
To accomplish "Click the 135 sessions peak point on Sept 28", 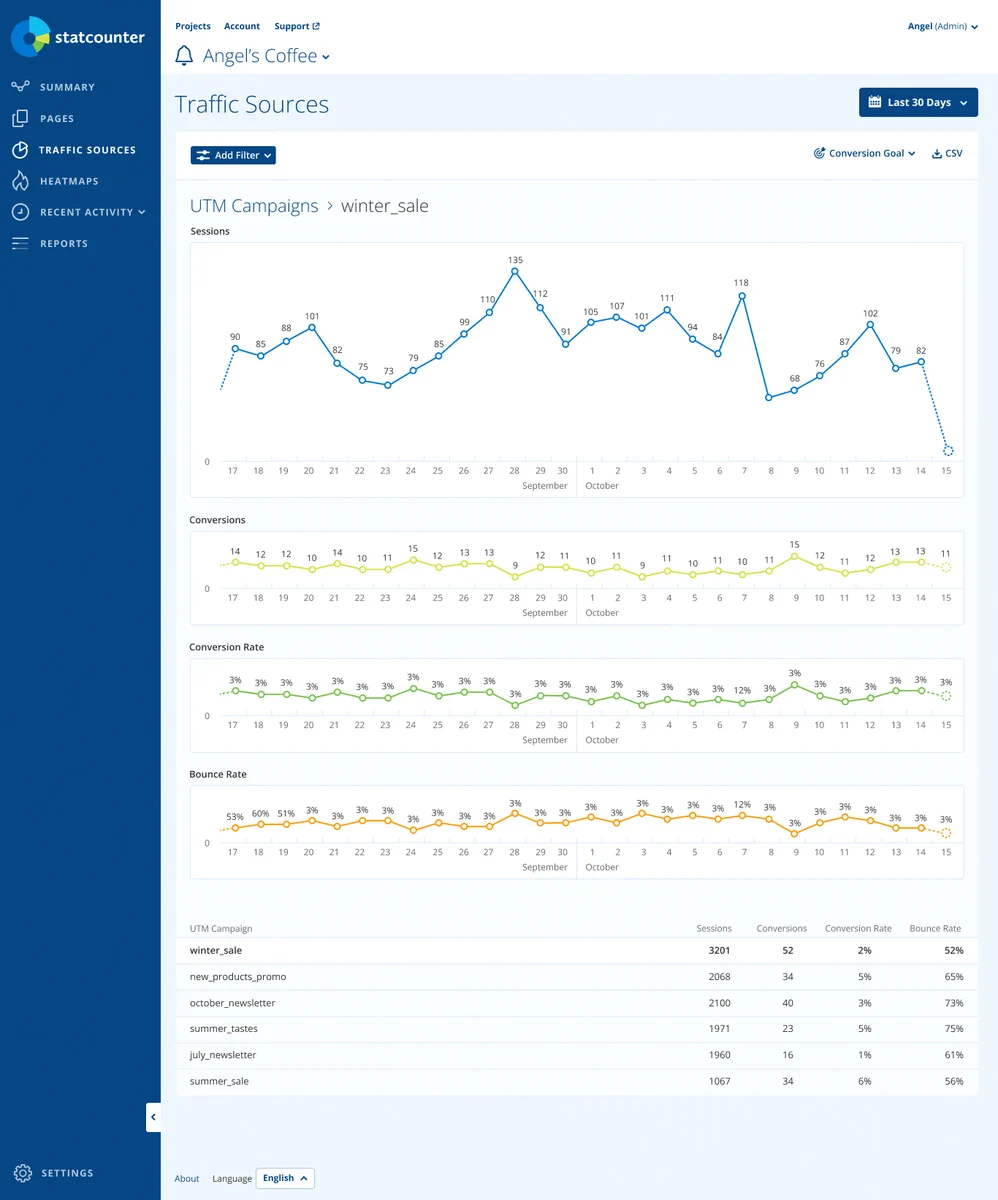I will coord(515,271).
